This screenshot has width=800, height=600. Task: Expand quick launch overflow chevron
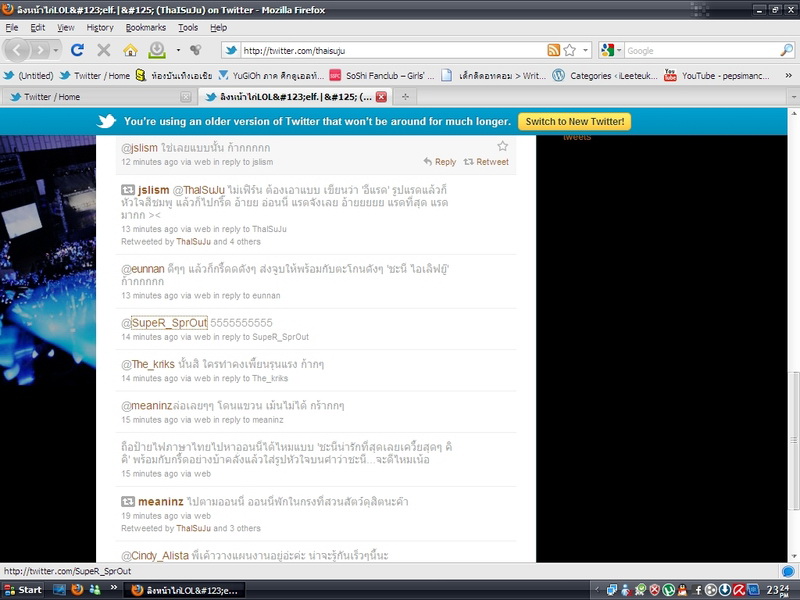point(113,588)
